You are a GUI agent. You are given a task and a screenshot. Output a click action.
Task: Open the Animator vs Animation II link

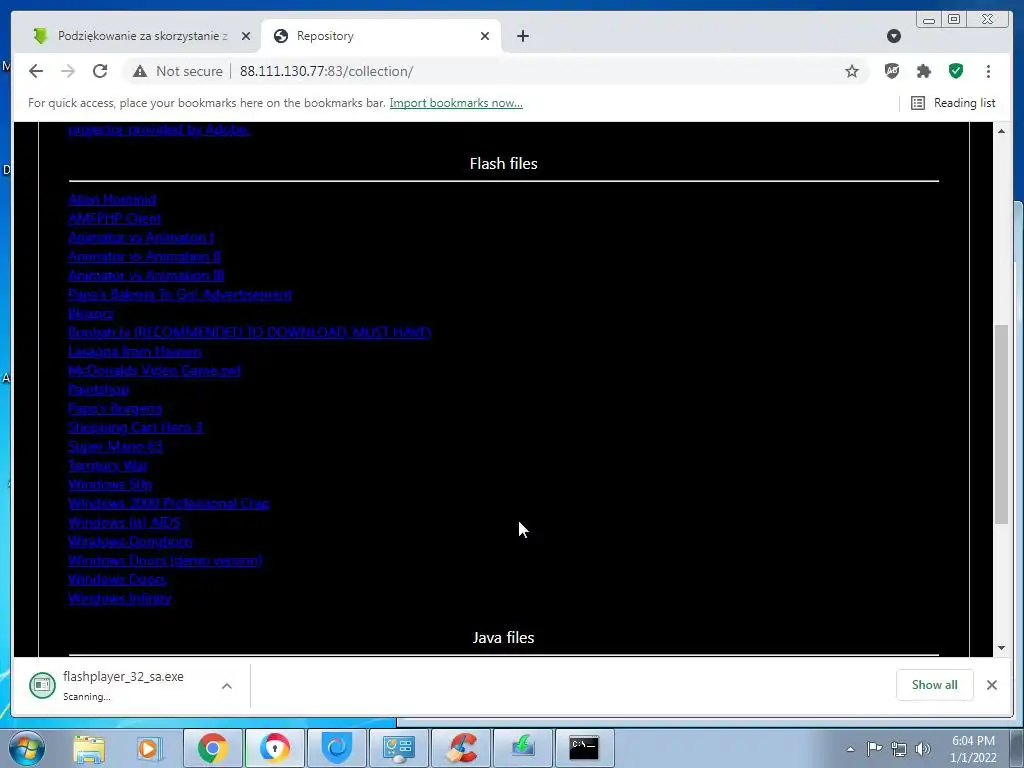coord(144,256)
